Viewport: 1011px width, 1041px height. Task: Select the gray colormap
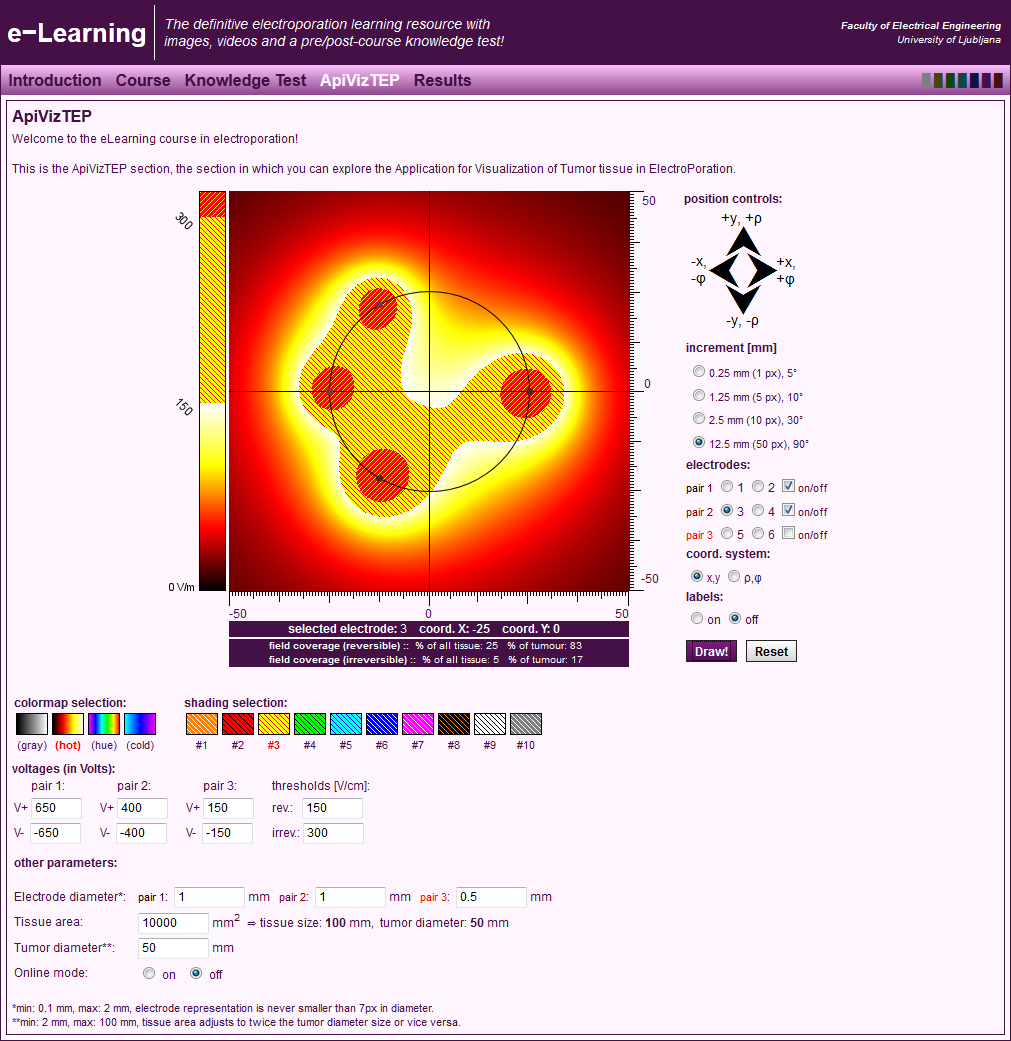[32, 724]
